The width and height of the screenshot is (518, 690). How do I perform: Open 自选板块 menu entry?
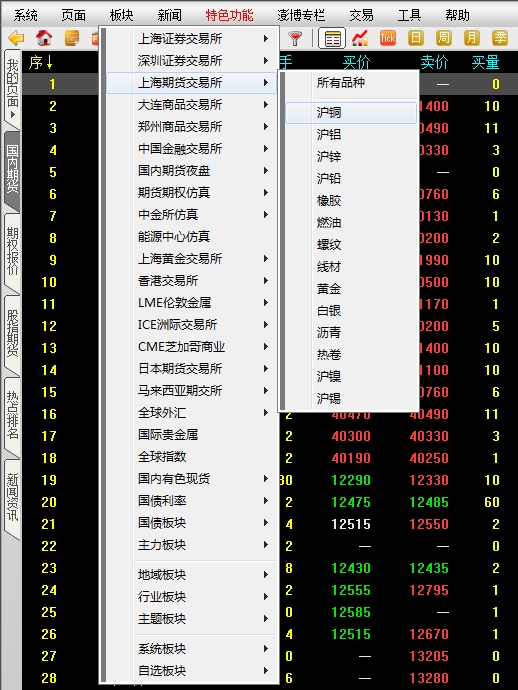pos(191,671)
